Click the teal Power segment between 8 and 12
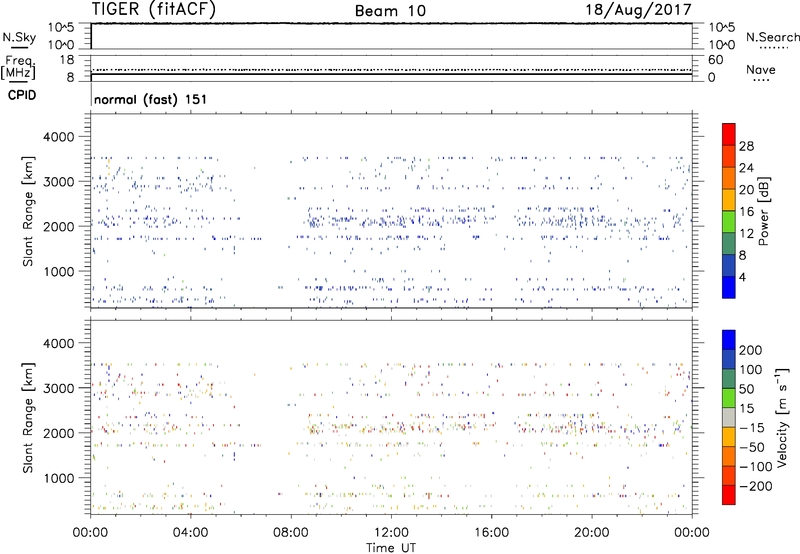 point(729,243)
